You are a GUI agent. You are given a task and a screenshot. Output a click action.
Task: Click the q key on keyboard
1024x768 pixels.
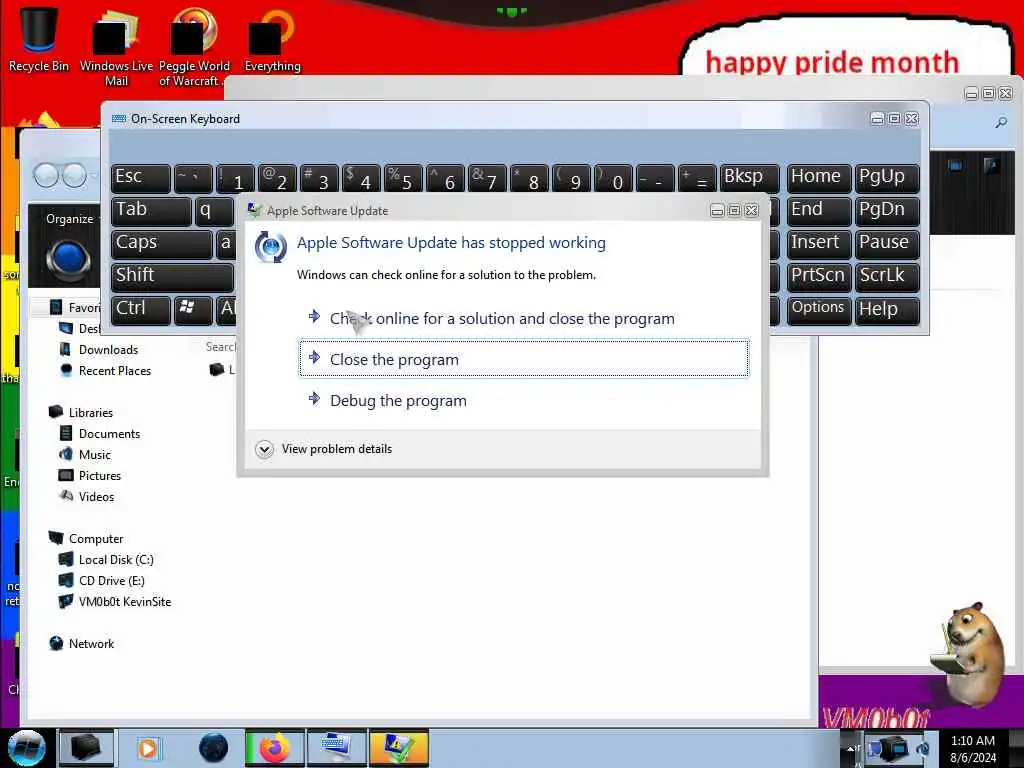coord(214,211)
